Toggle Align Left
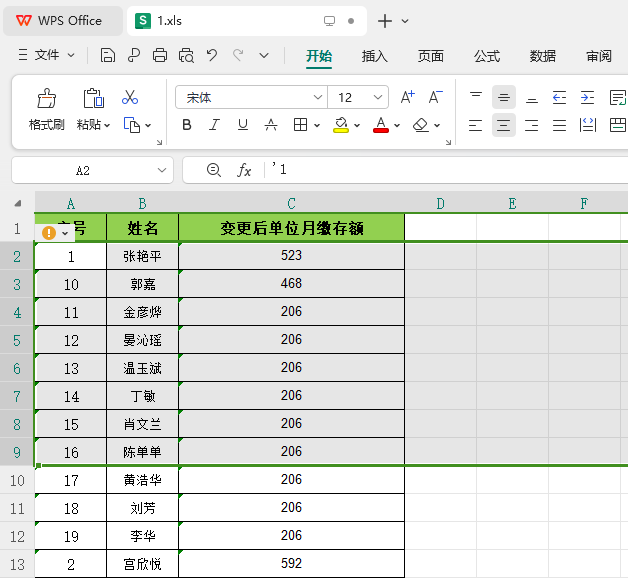 [x=475, y=125]
